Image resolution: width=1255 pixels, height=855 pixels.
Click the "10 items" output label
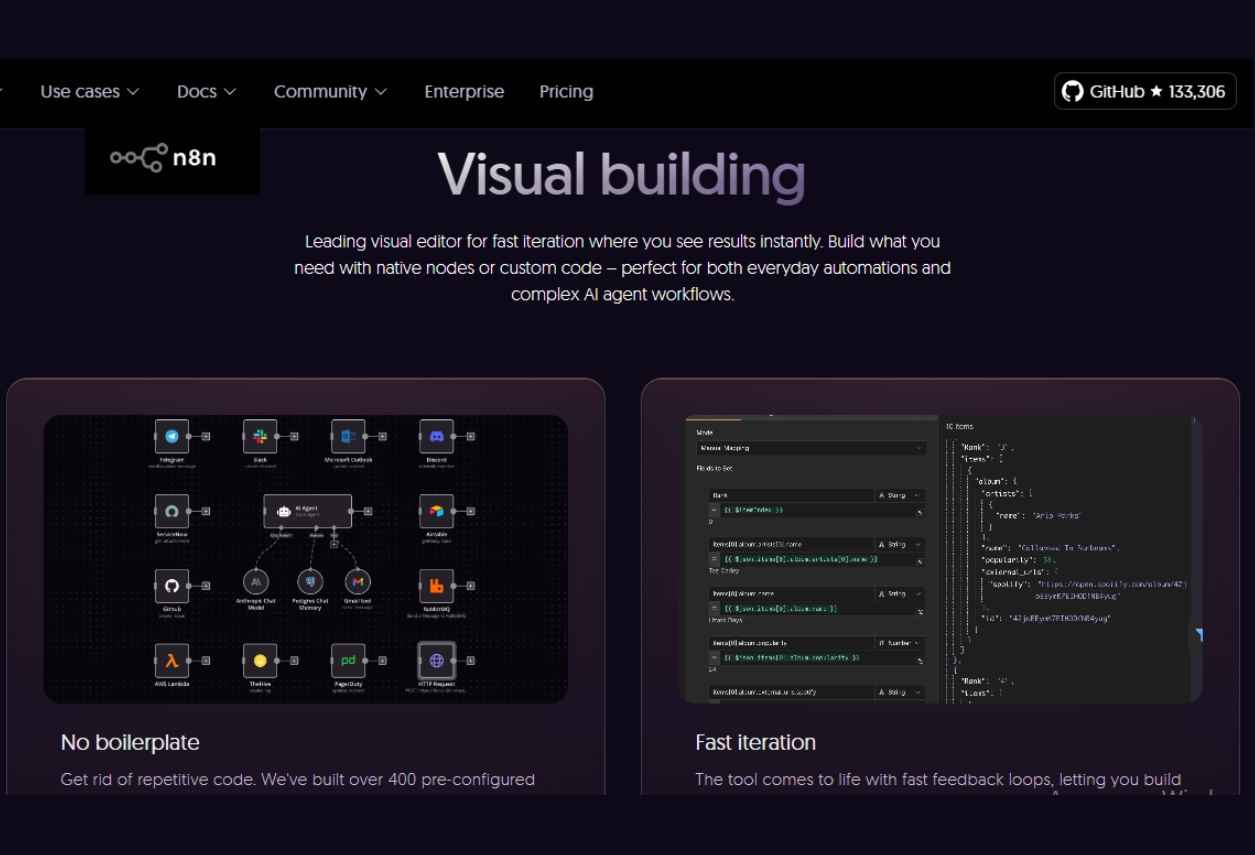pyautogui.click(x=959, y=427)
